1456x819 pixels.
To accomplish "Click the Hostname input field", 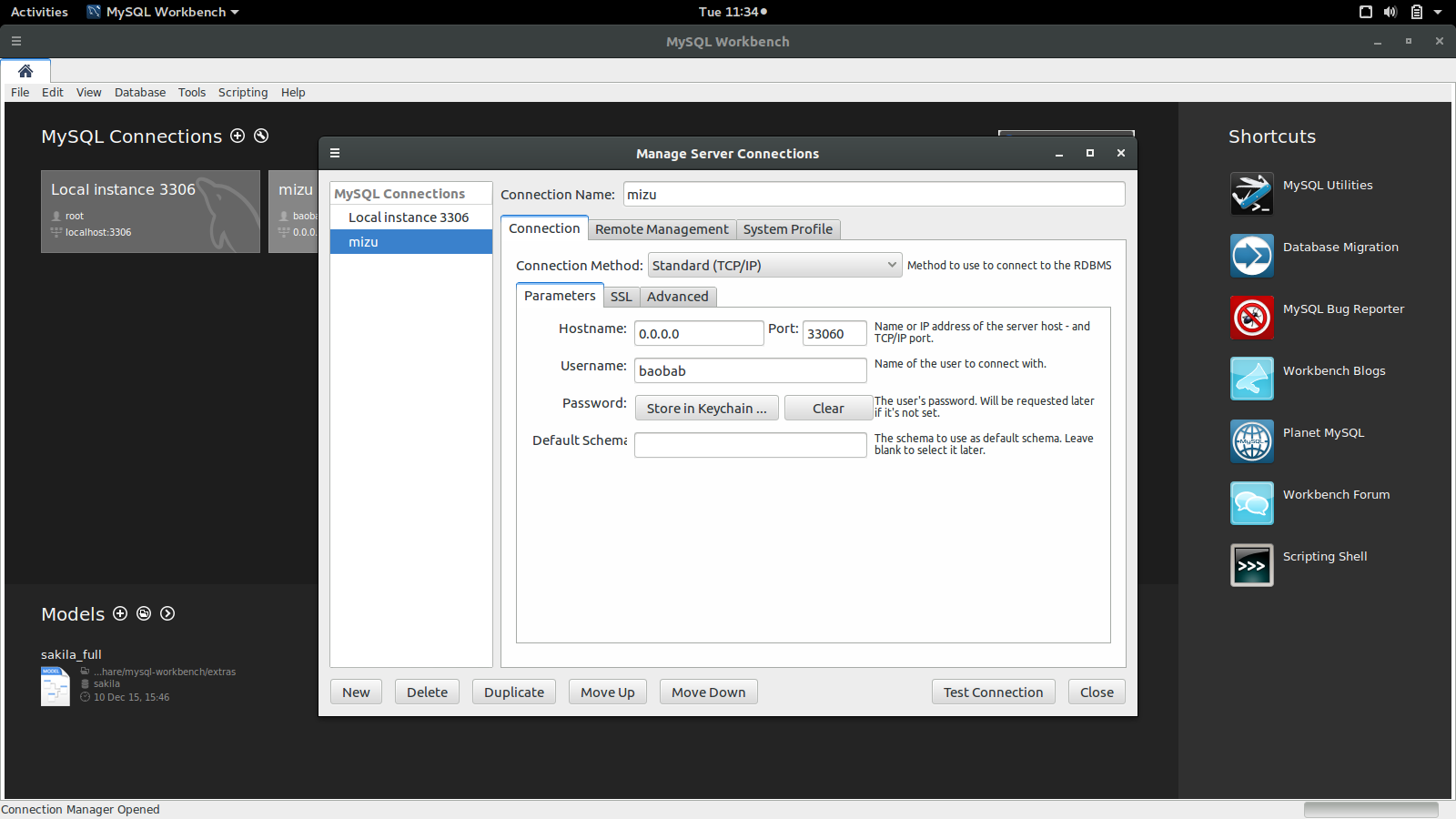I will [698, 334].
